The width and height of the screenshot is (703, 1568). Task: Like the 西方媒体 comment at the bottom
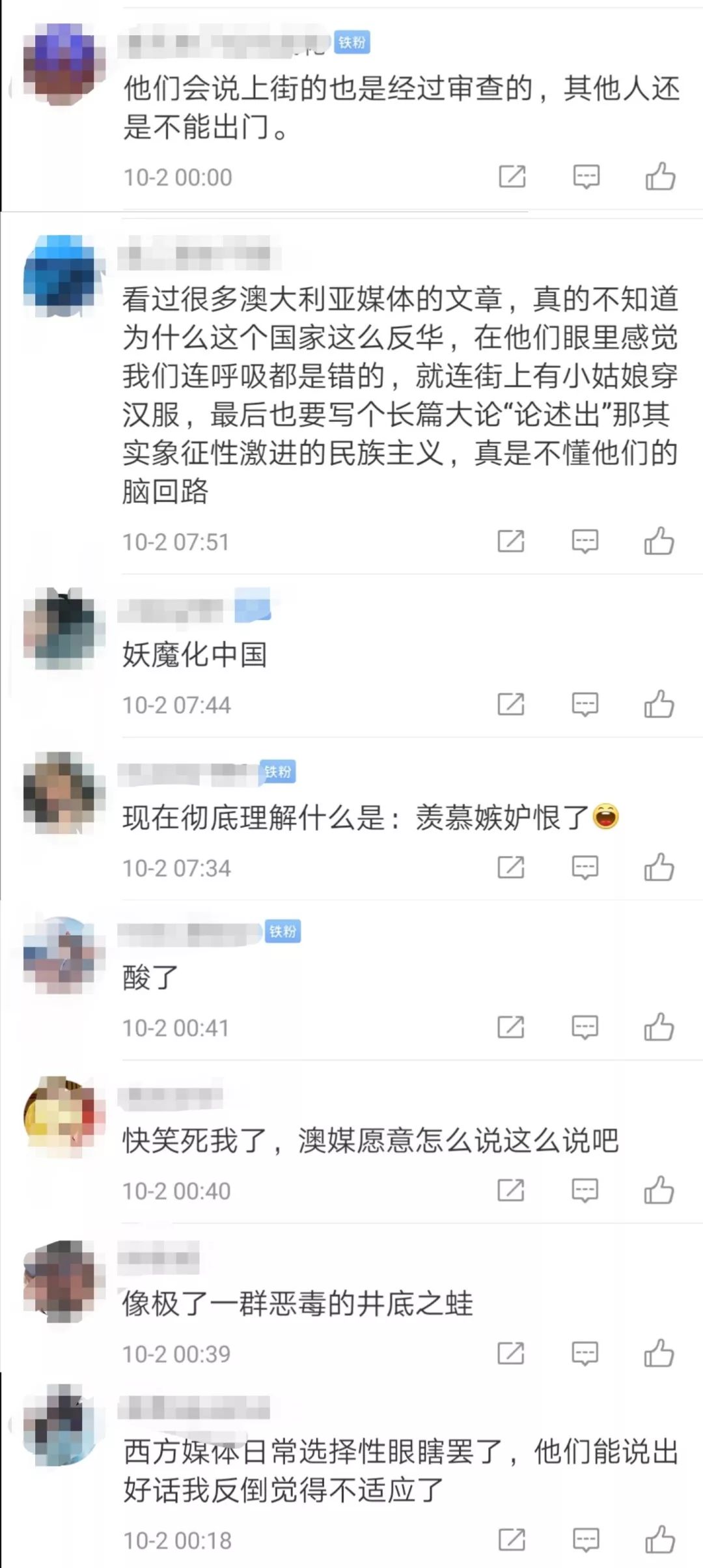pos(660,1540)
